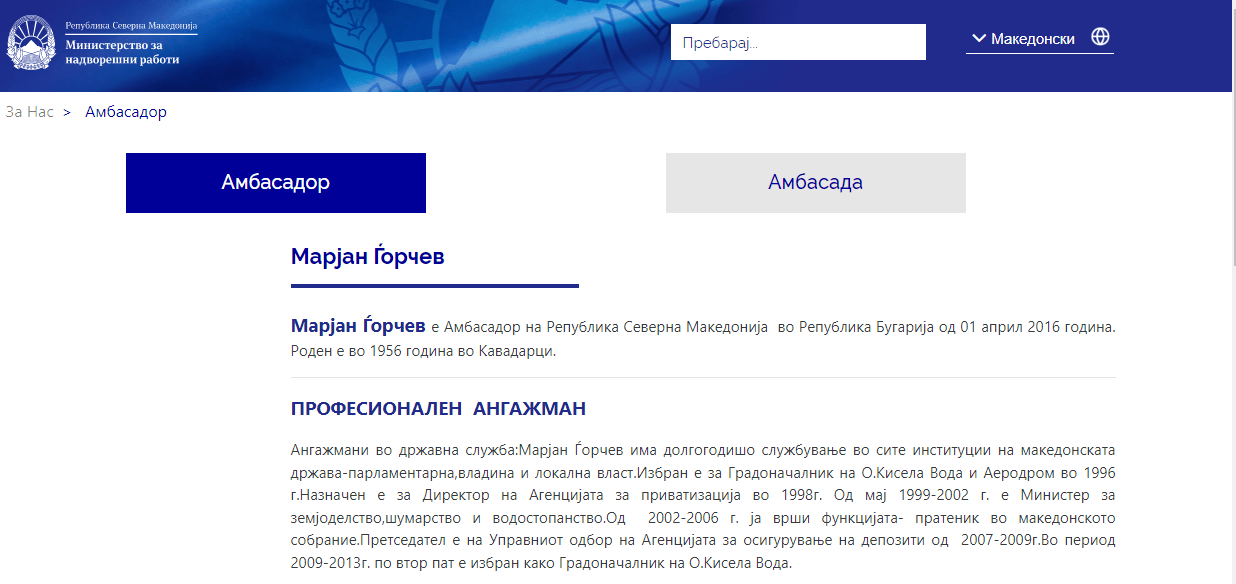Focus the Пребарај search field
The image size is (1236, 584).
click(x=797, y=42)
